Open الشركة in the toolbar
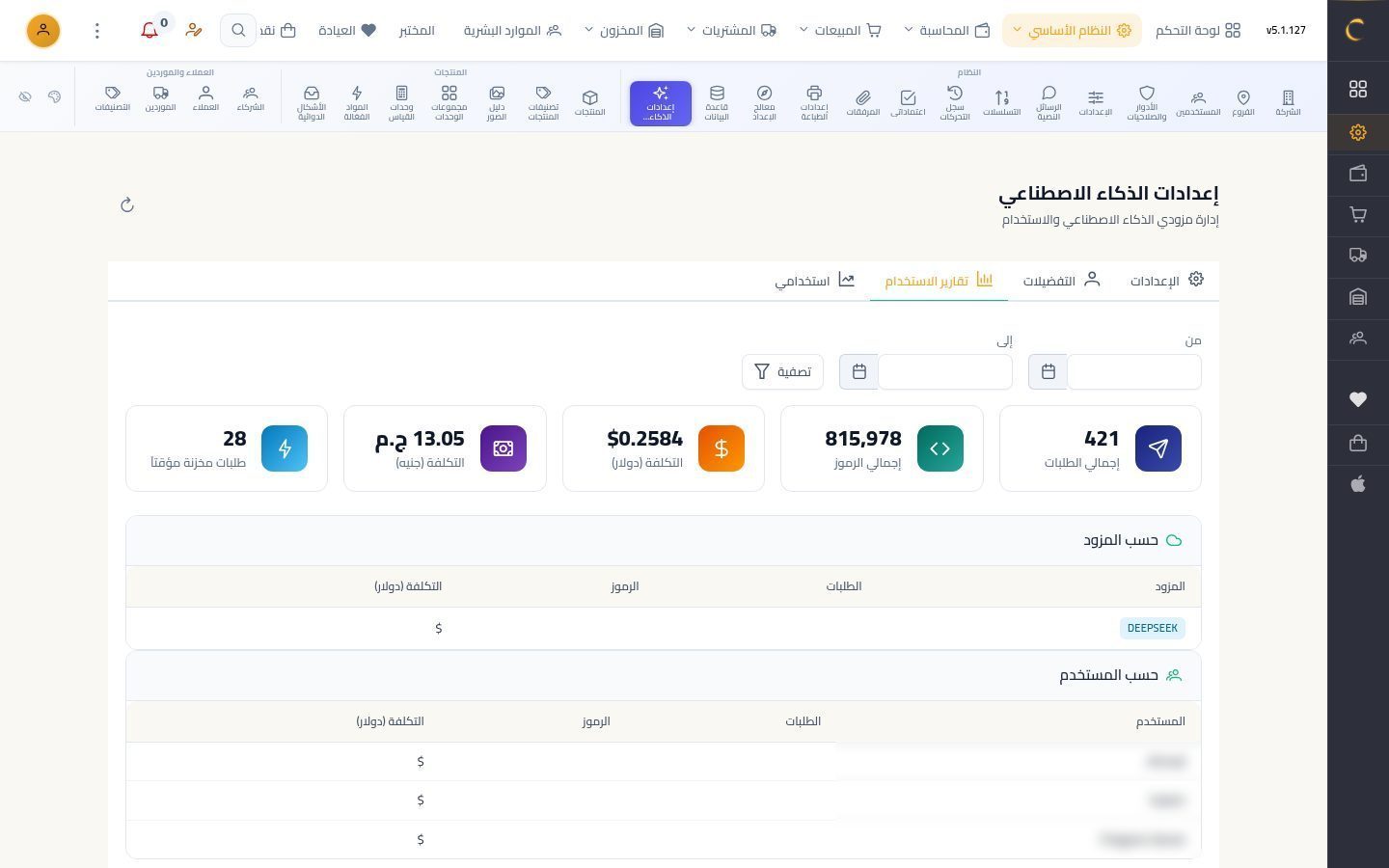 [1288, 102]
